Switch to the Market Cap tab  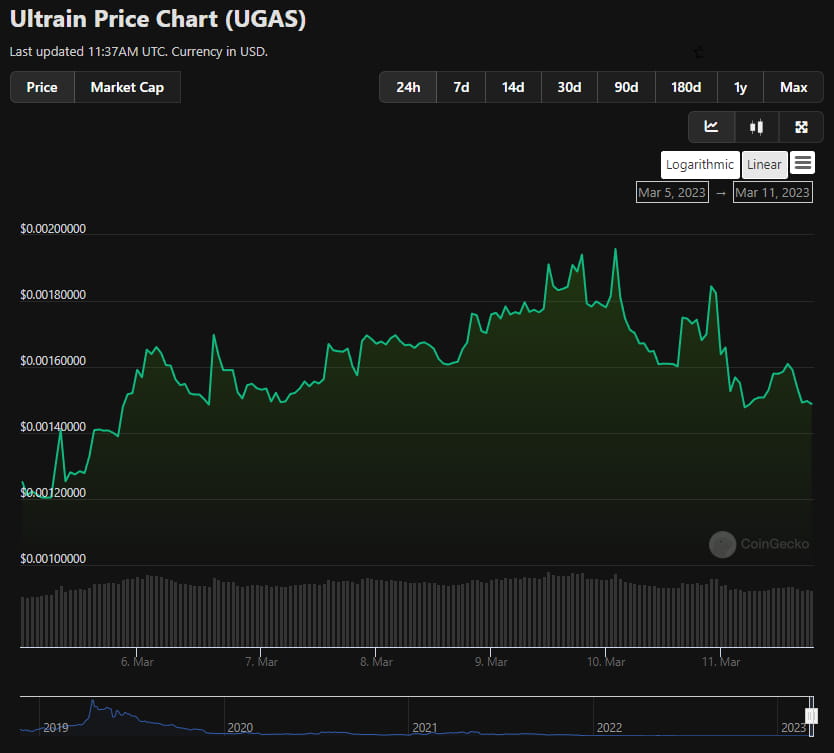[127, 87]
